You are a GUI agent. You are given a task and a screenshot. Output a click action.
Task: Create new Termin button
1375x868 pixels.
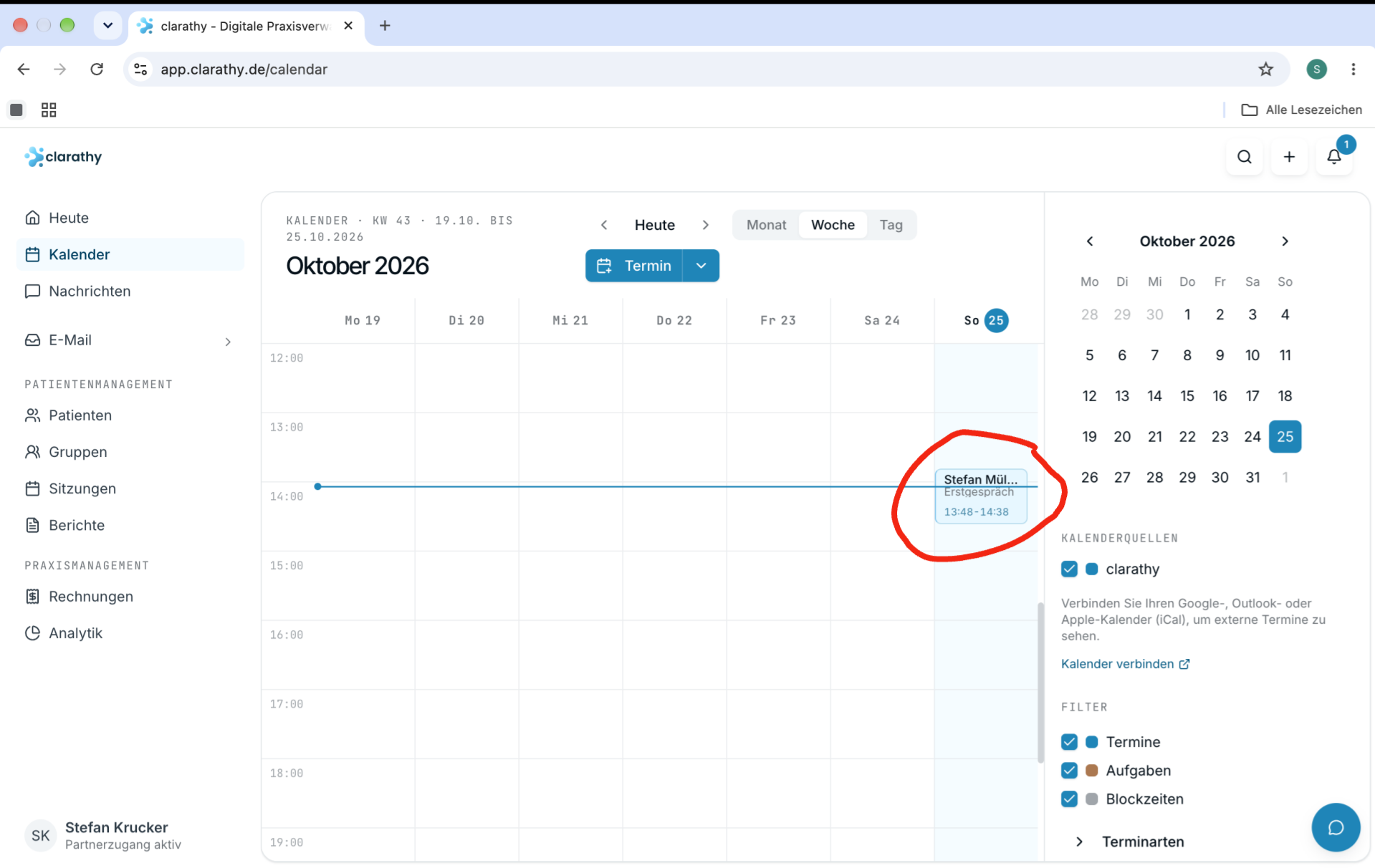click(x=634, y=266)
